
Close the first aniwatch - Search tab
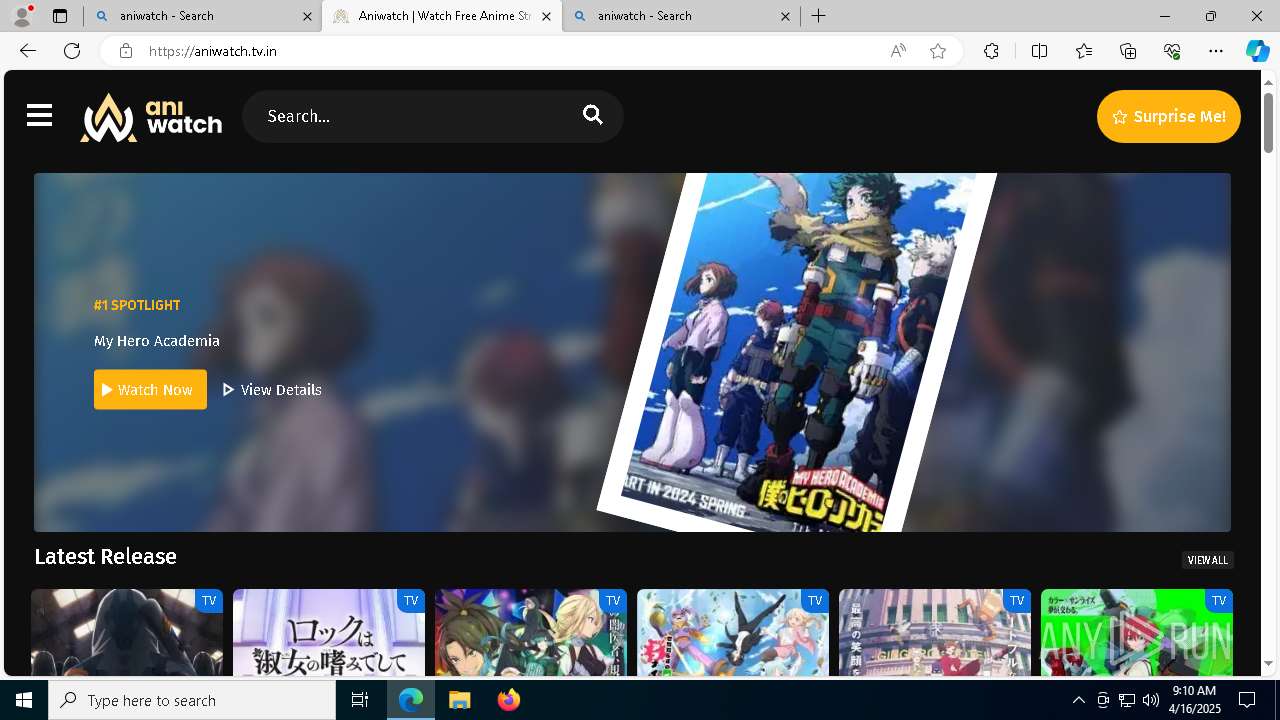(x=307, y=16)
